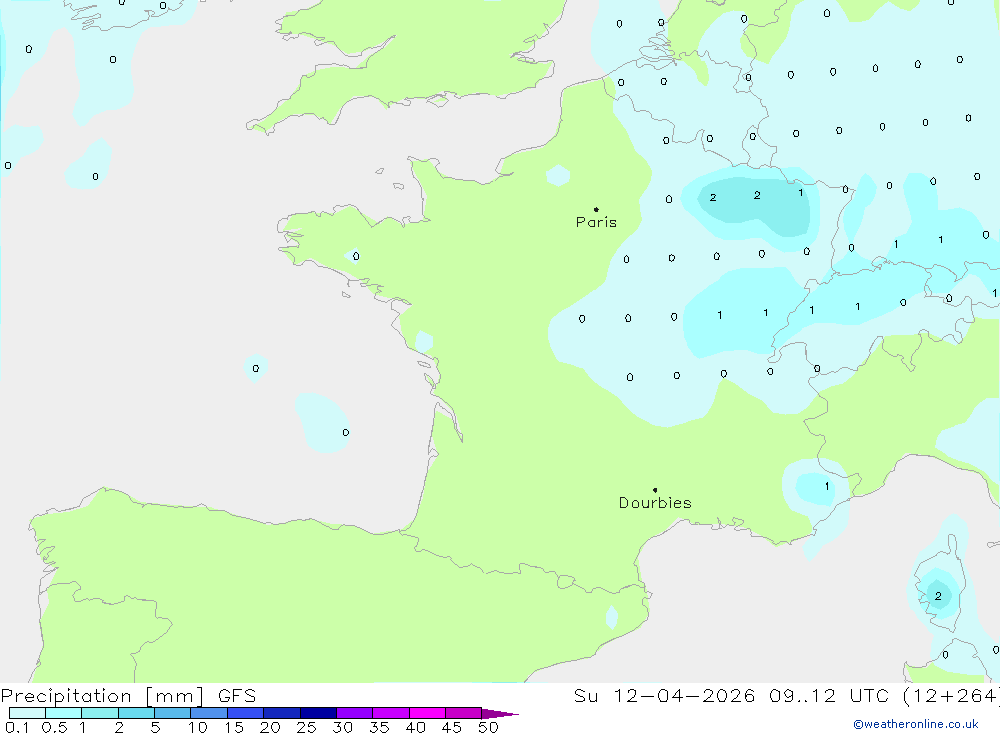Click the '10' legend scale label
This screenshot has height=733, width=1000.
[198, 727]
